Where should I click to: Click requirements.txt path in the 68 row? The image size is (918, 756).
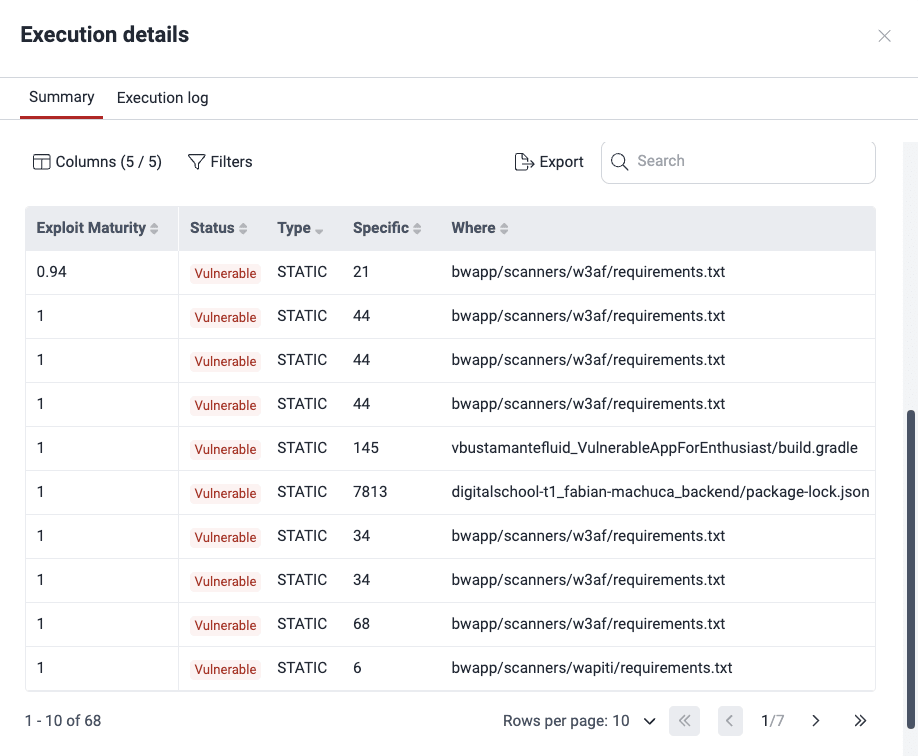pos(588,624)
